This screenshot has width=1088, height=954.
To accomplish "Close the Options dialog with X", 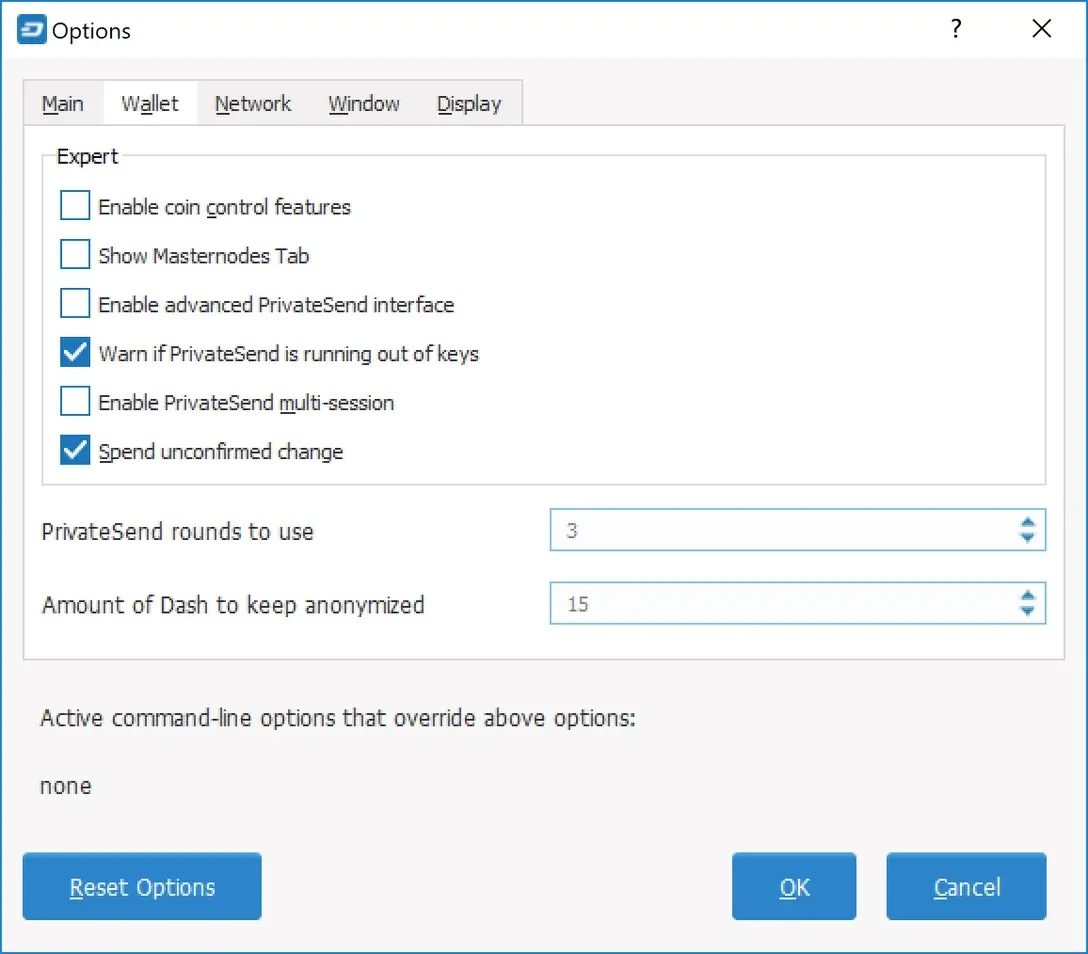I will tap(1042, 28).
